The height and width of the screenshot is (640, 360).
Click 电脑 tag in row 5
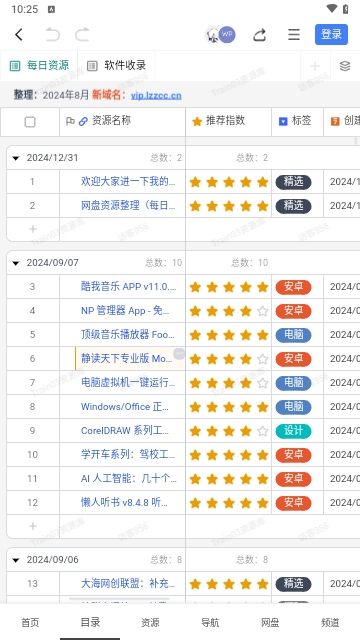[293, 335]
